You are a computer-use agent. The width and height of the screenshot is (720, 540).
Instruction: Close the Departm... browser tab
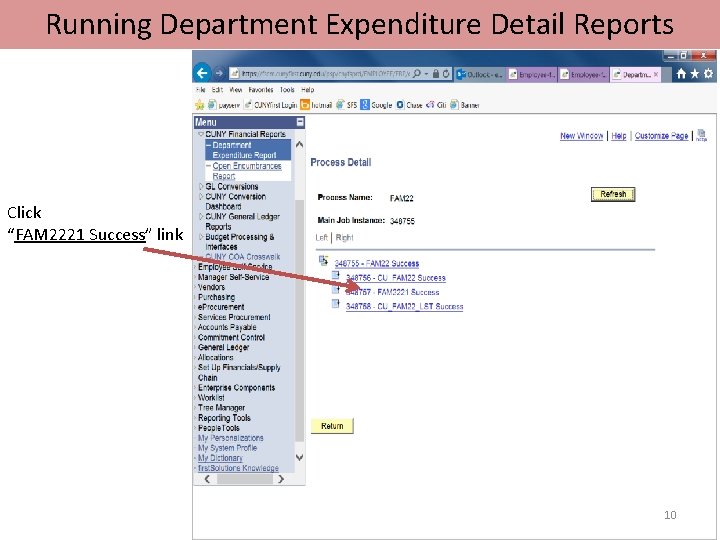(x=656, y=74)
